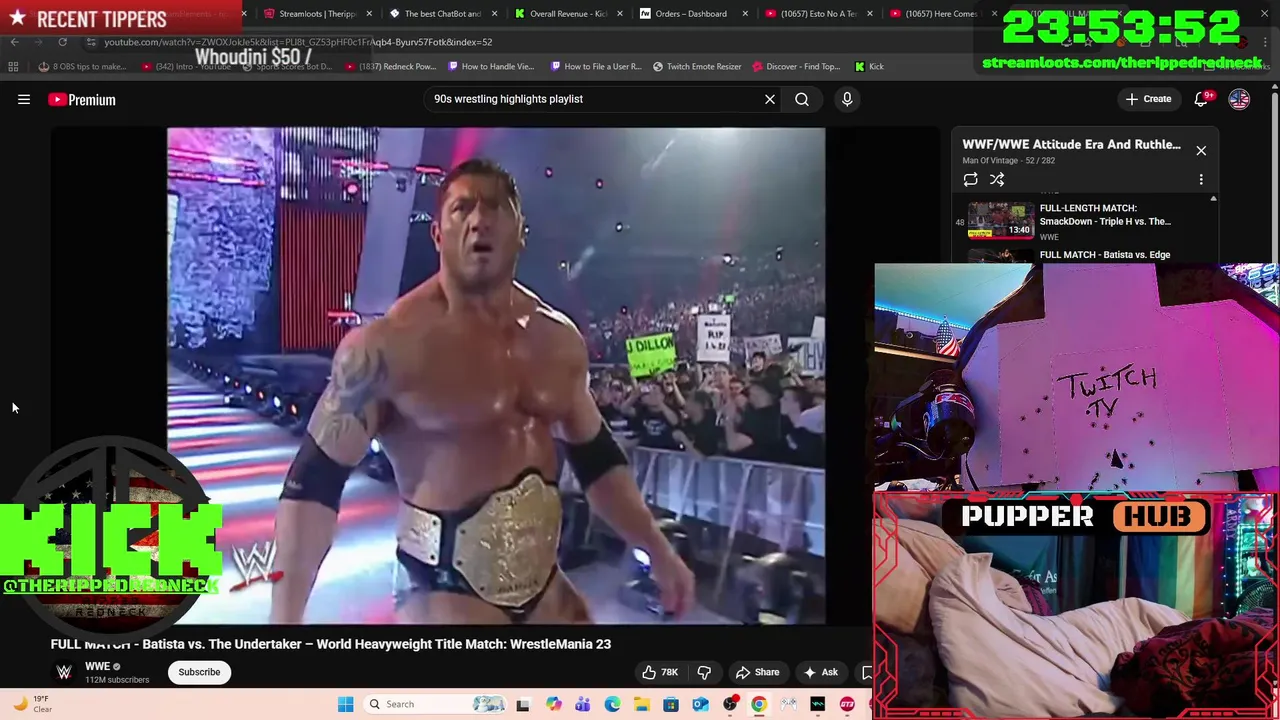Start voice search with the microphone
The height and width of the screenshot is (720, 1280).
[847, 99]
